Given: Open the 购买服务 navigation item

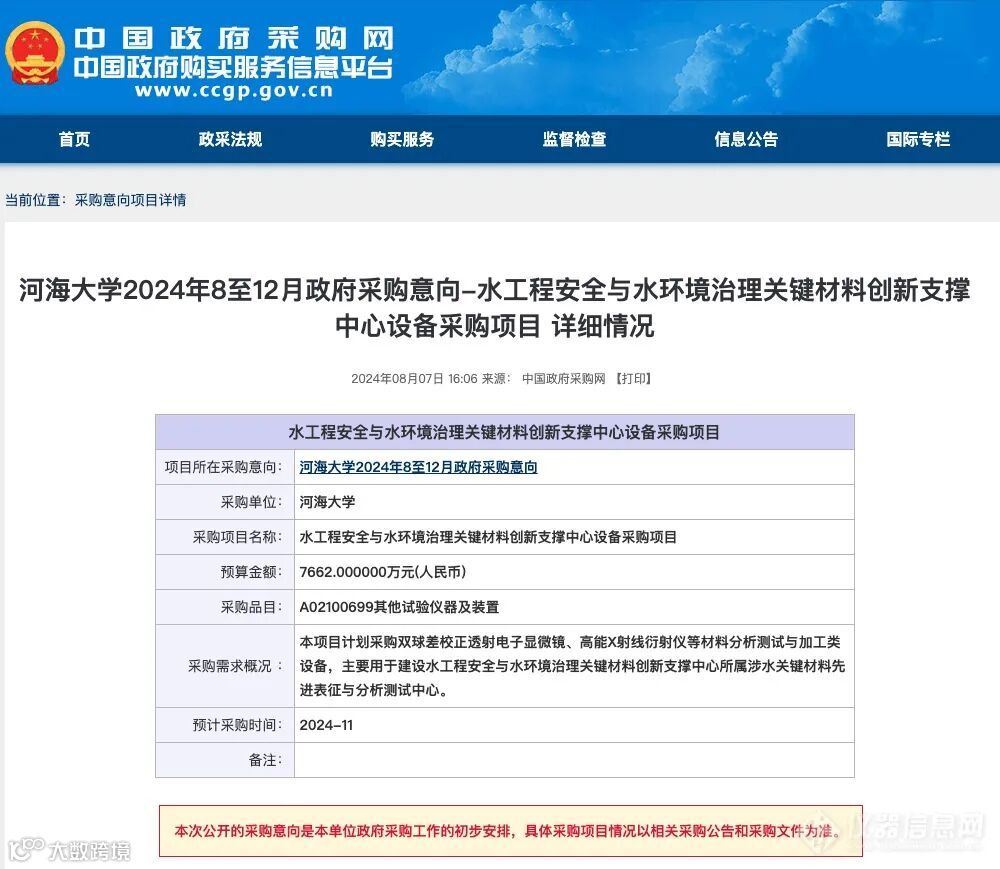Looking at the screenshot, I should [x=402, y=140].
